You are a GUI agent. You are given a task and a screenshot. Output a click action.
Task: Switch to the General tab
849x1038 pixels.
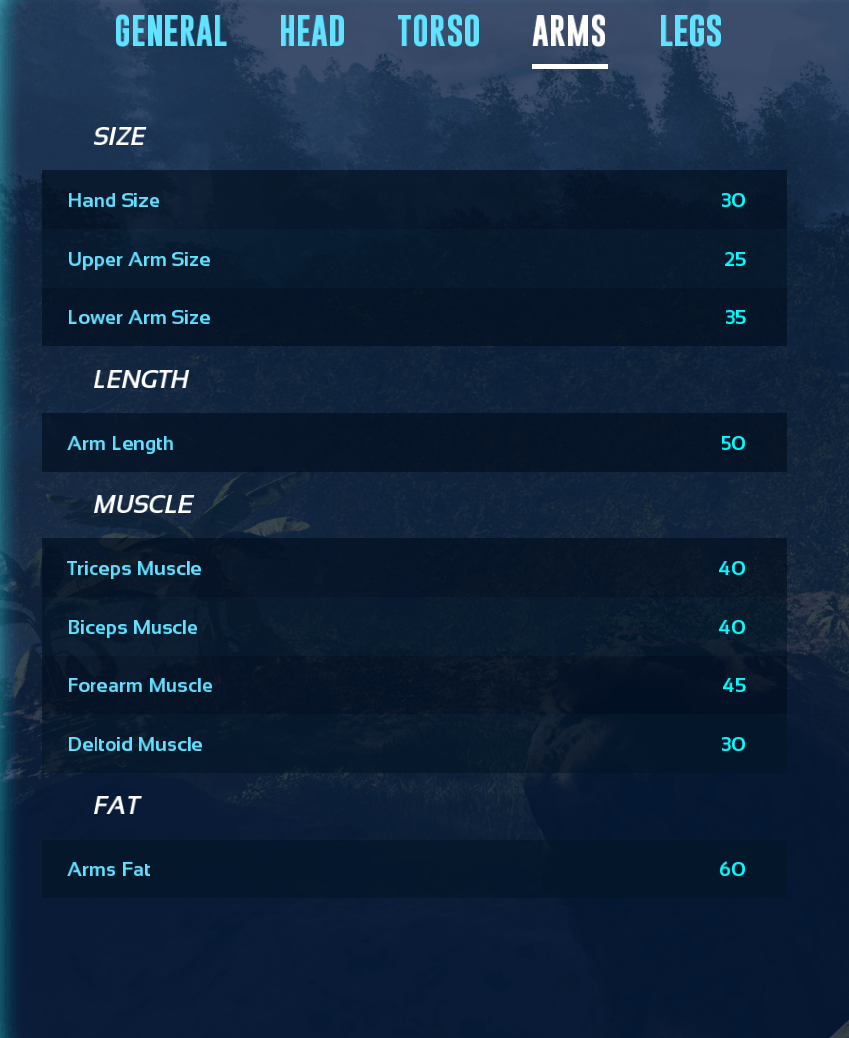[x=171, y=32]
